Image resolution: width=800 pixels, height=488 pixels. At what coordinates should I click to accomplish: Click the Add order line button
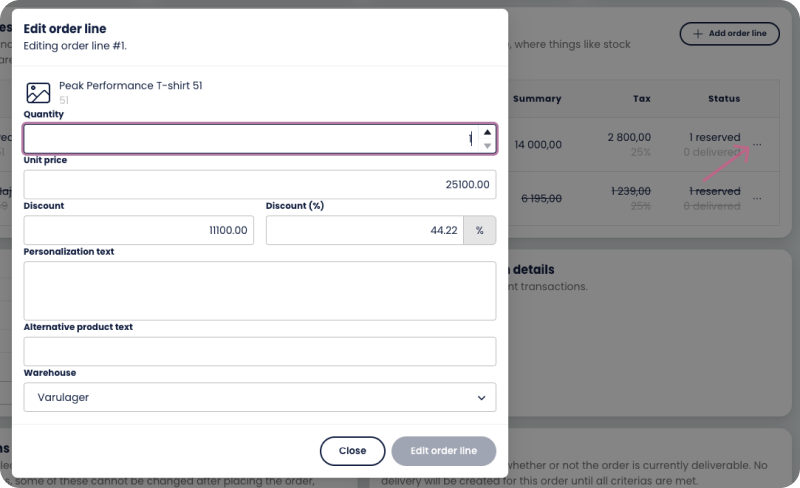(x=729, y=34)
